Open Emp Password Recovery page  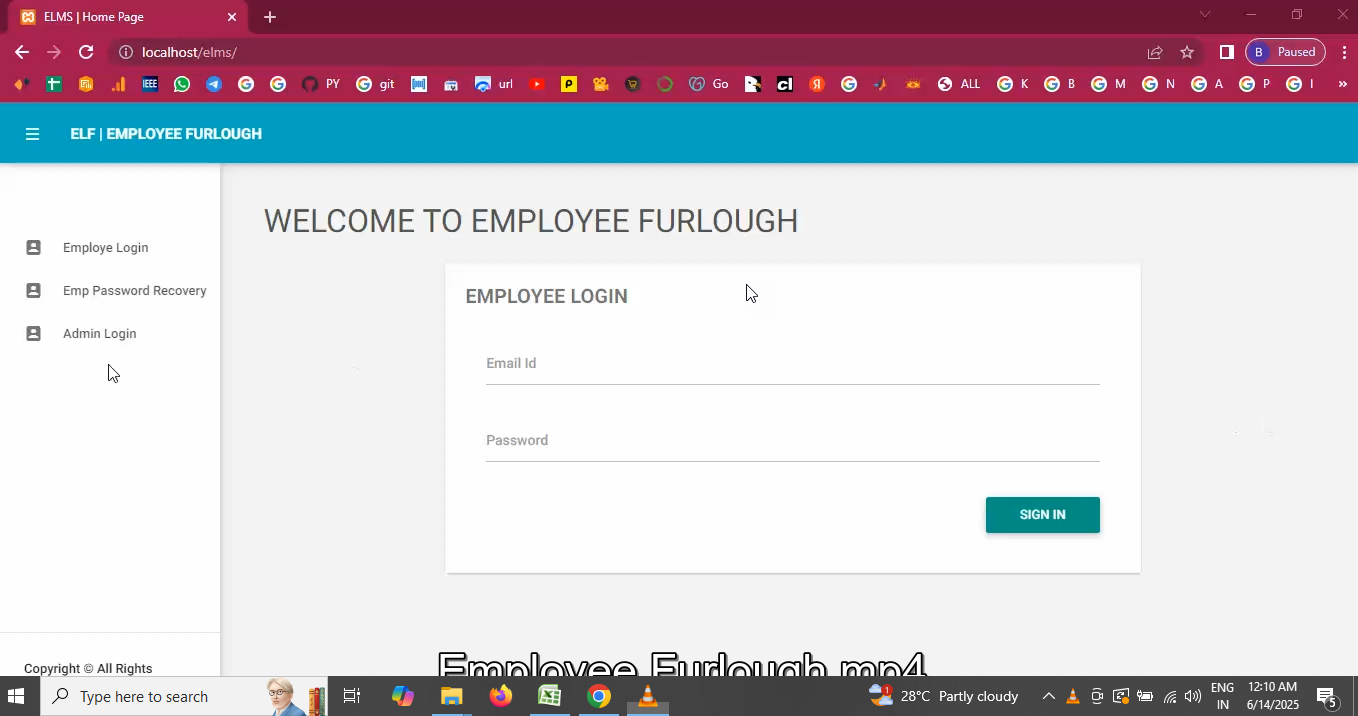coord(134,291)
